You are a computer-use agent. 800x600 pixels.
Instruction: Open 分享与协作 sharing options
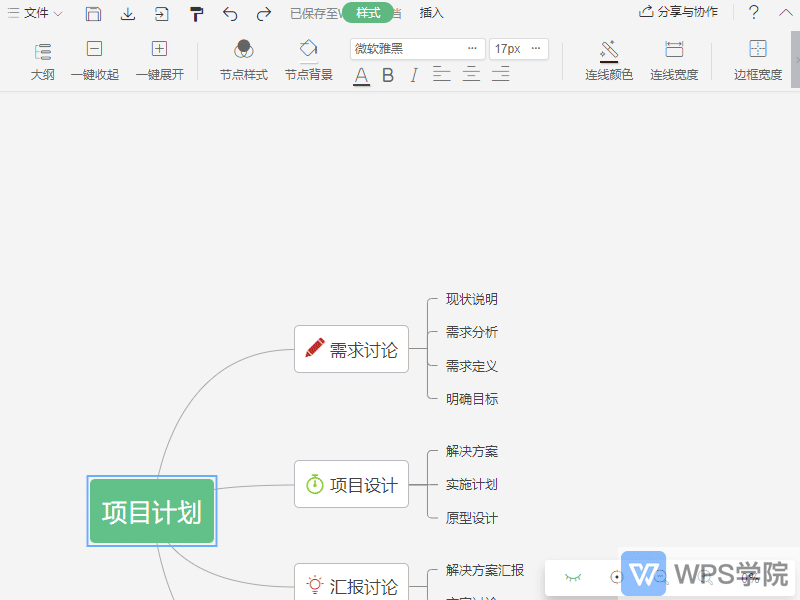679,12
